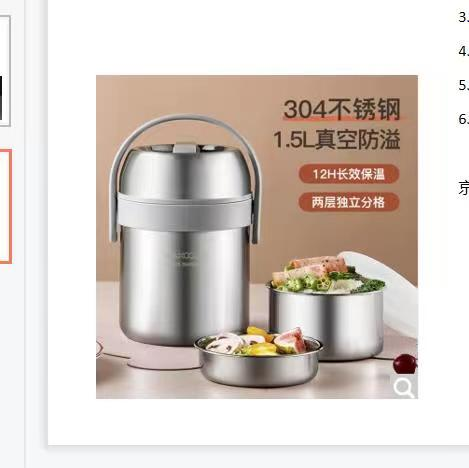Screen dimensions: 469x468
Task: Click the red fruit in the image corner
Action: pyautogui.click(x=405, y=363)
